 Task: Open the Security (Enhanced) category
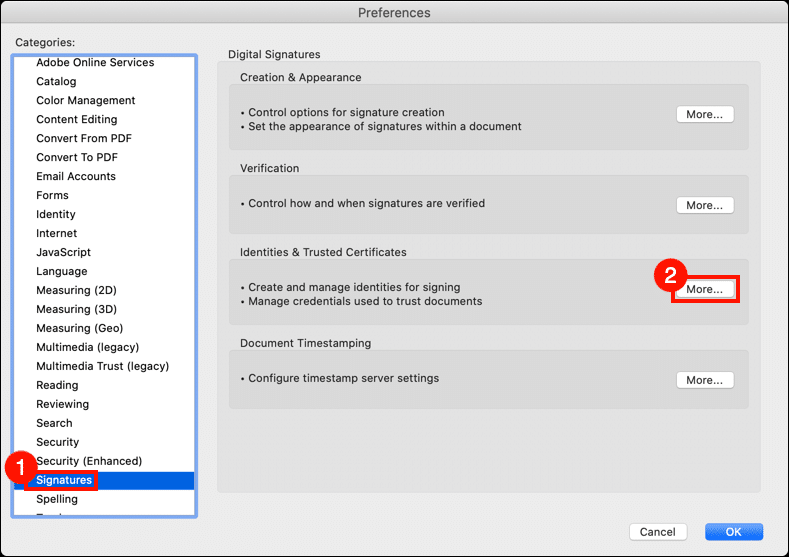89,461
